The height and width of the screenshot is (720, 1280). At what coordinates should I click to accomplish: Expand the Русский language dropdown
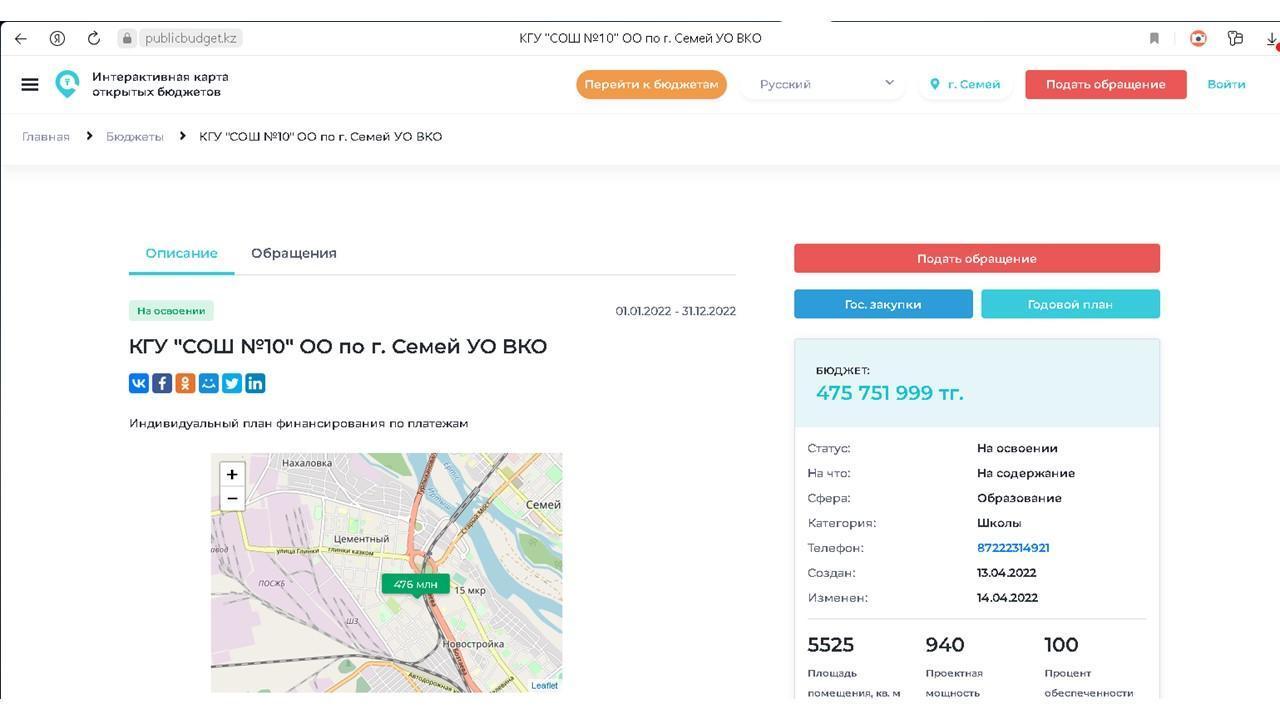[823, 84]
